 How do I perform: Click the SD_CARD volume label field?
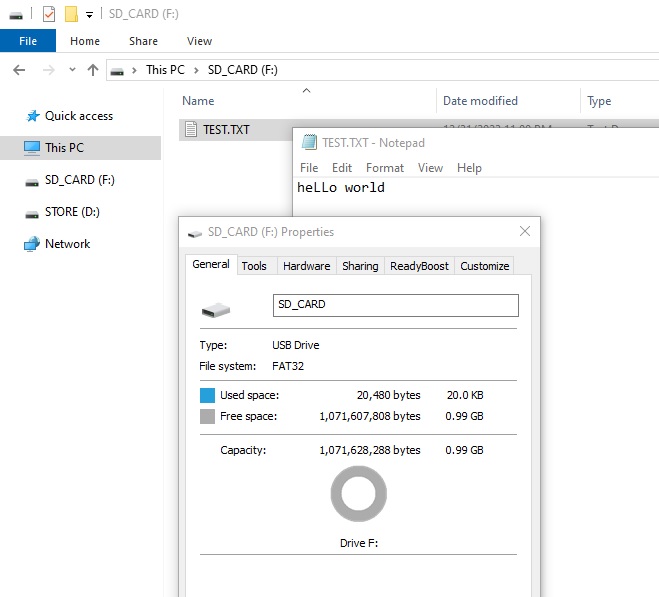pos(395,305)
